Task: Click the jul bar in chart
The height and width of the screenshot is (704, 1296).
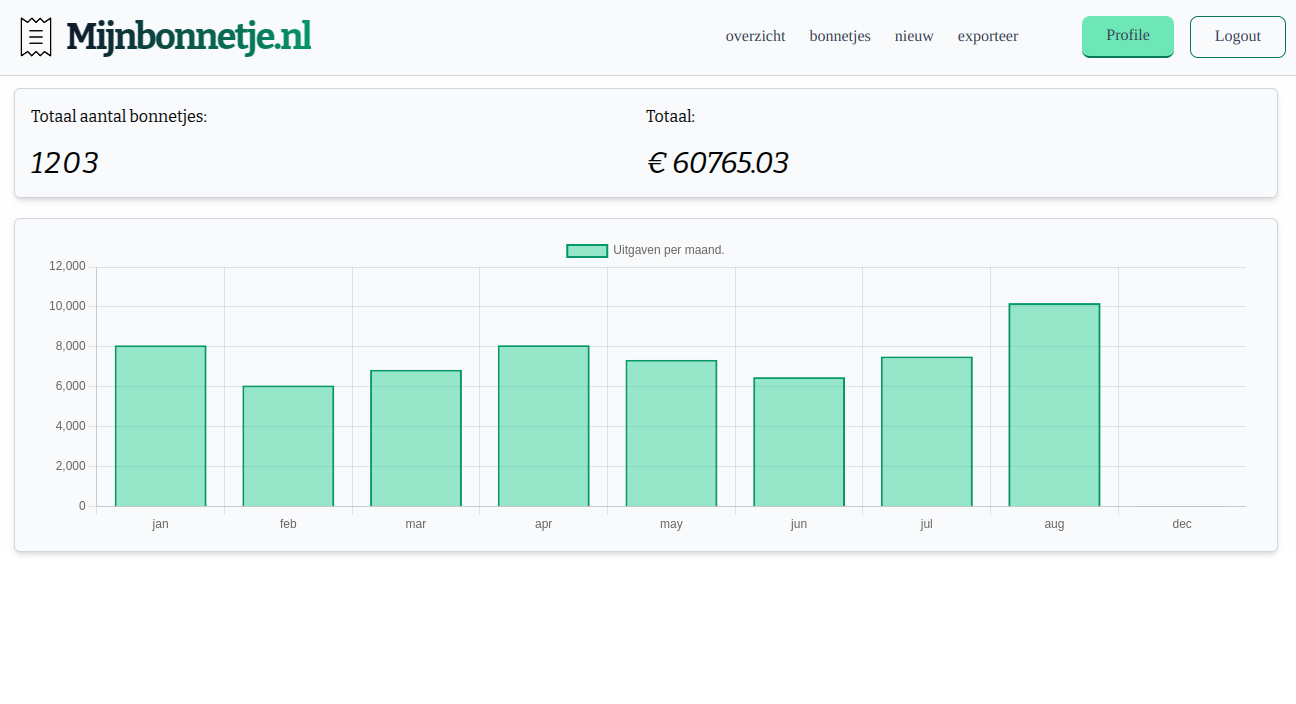Action: (927, 431)
